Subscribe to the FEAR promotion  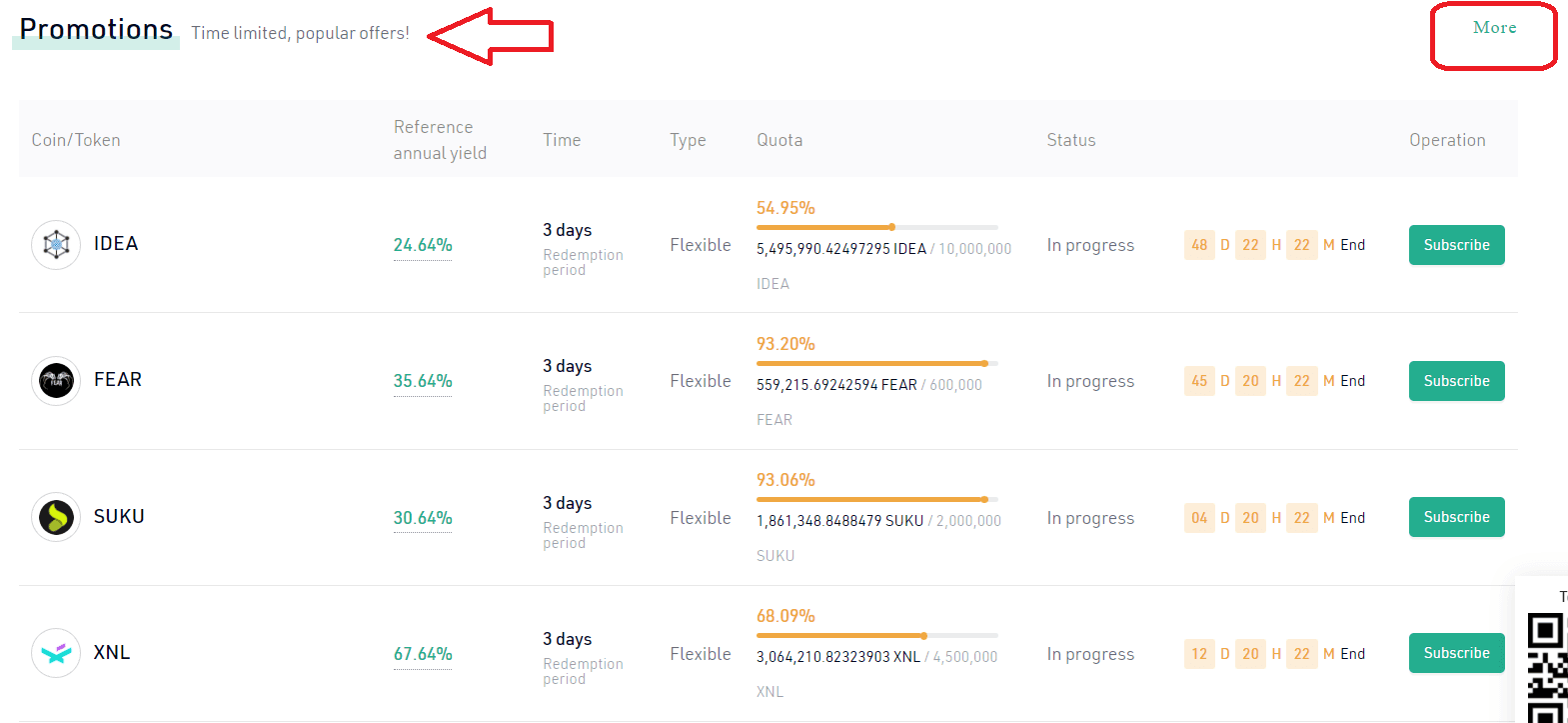click(1456, 381)
